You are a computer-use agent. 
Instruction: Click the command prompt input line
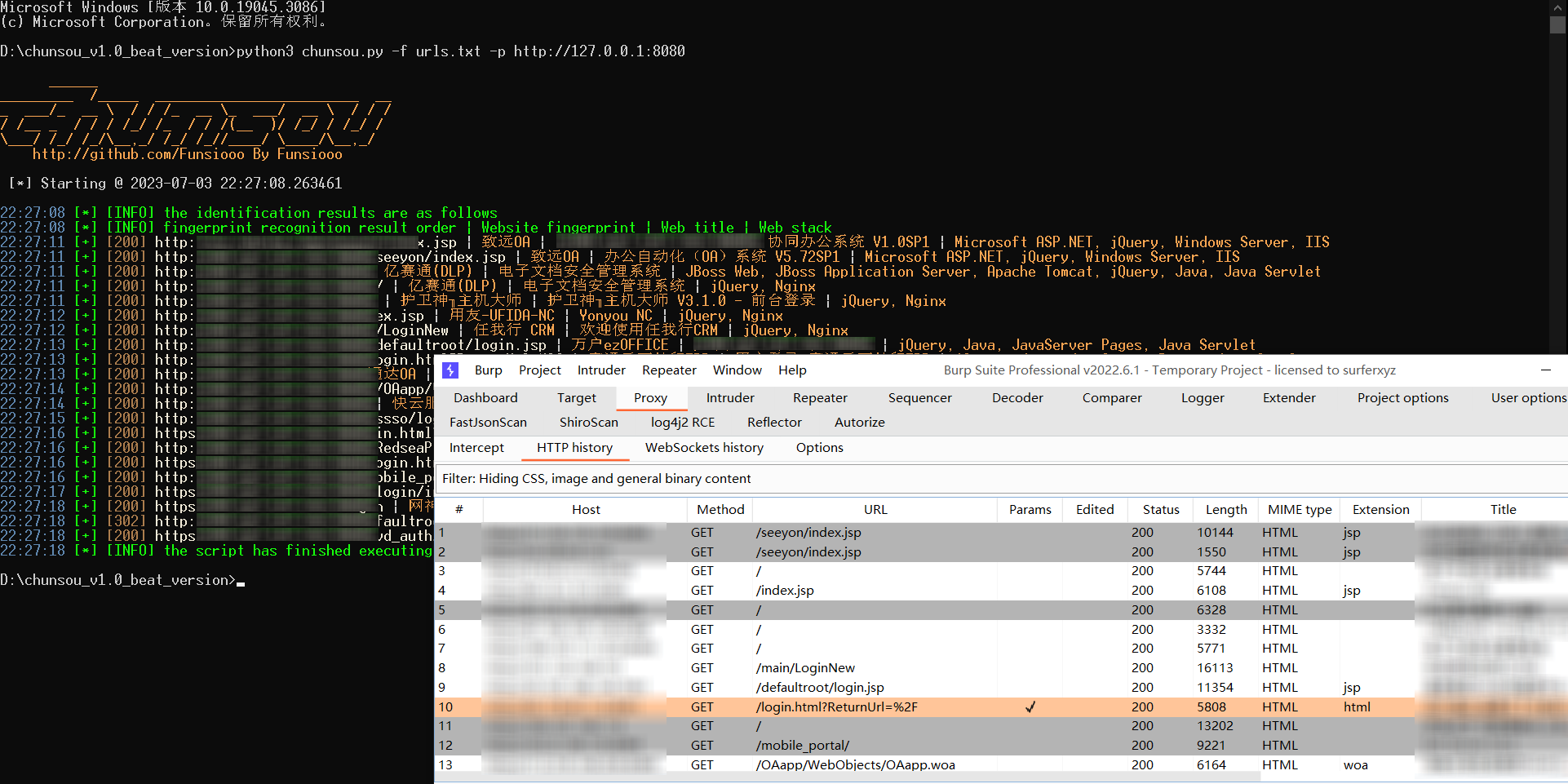pyautogui.click(x=122, y=580)
